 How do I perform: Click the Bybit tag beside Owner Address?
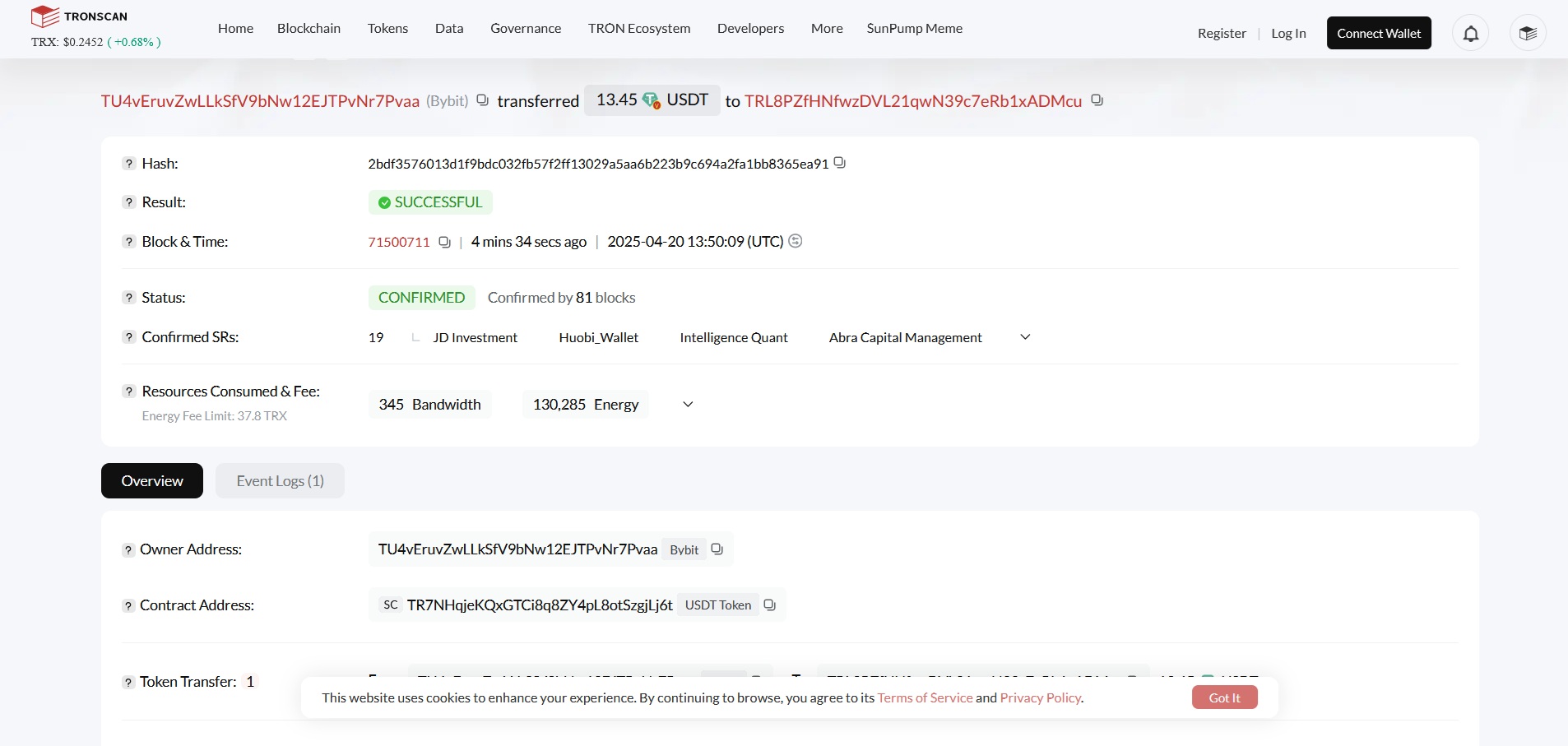pos(684,549)
